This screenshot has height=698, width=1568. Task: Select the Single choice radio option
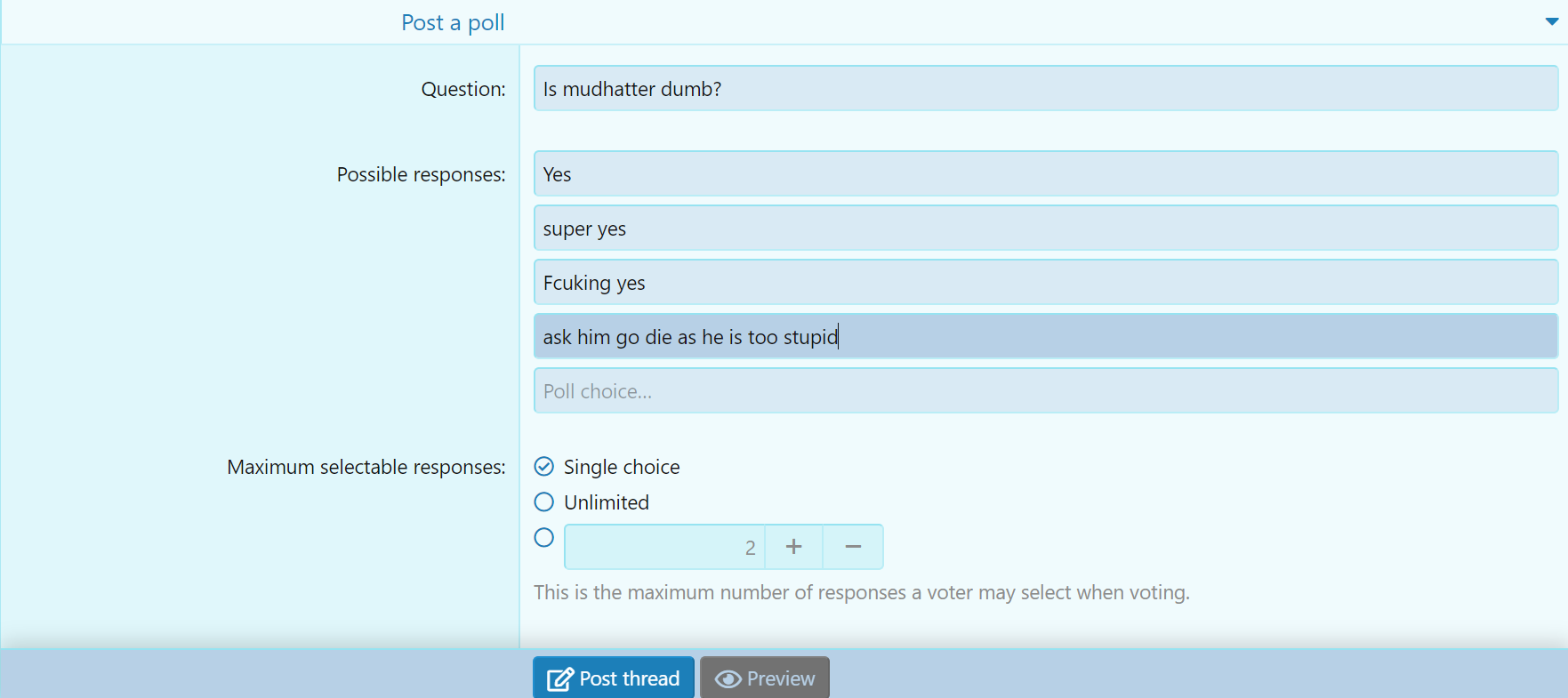(544, 467)
